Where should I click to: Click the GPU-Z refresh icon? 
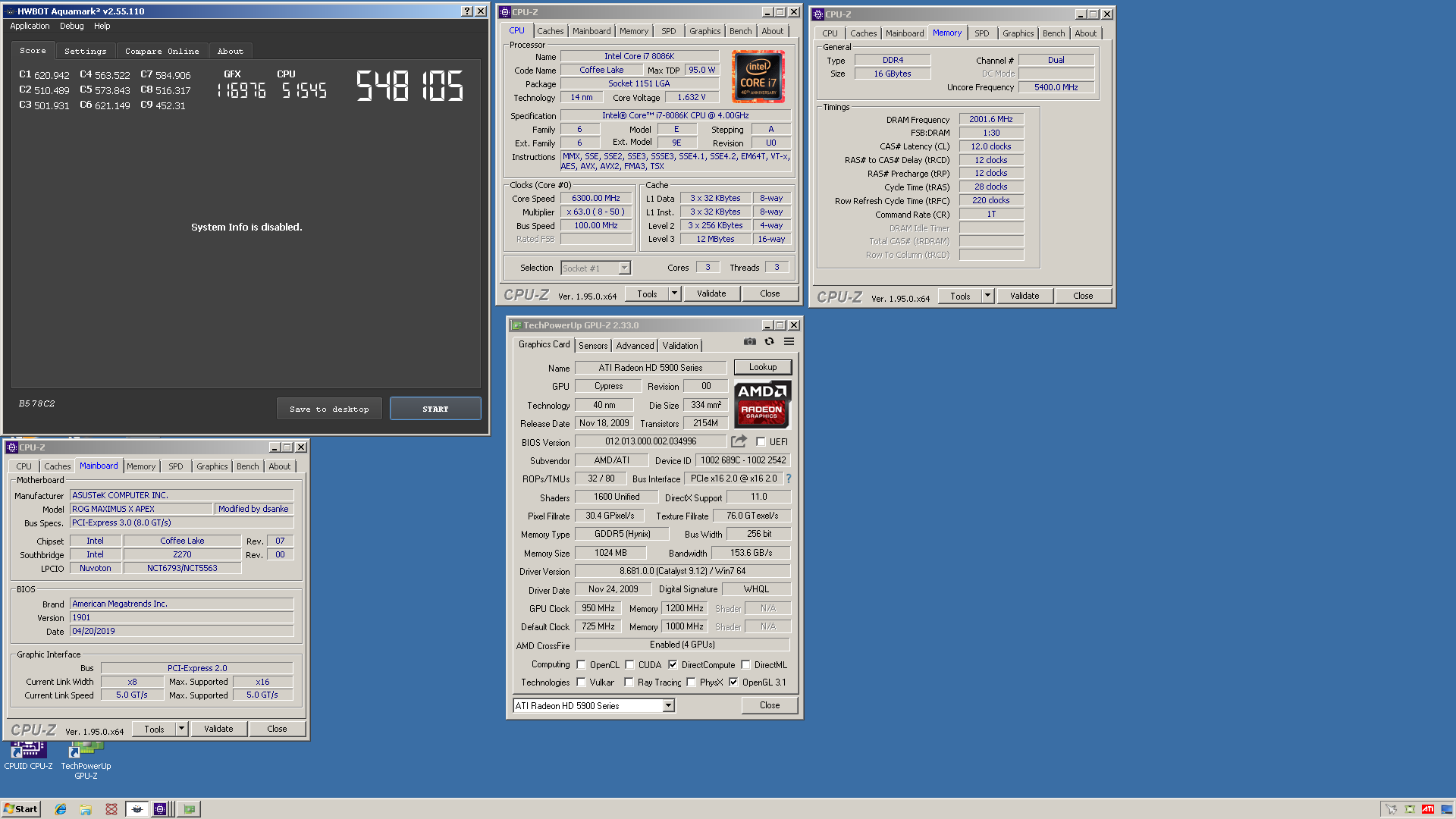click(769, 342)
